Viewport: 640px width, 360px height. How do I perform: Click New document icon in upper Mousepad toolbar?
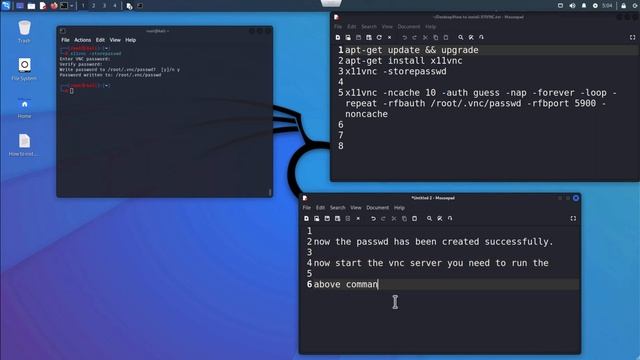pyautogui.click(x=338, y=37)
